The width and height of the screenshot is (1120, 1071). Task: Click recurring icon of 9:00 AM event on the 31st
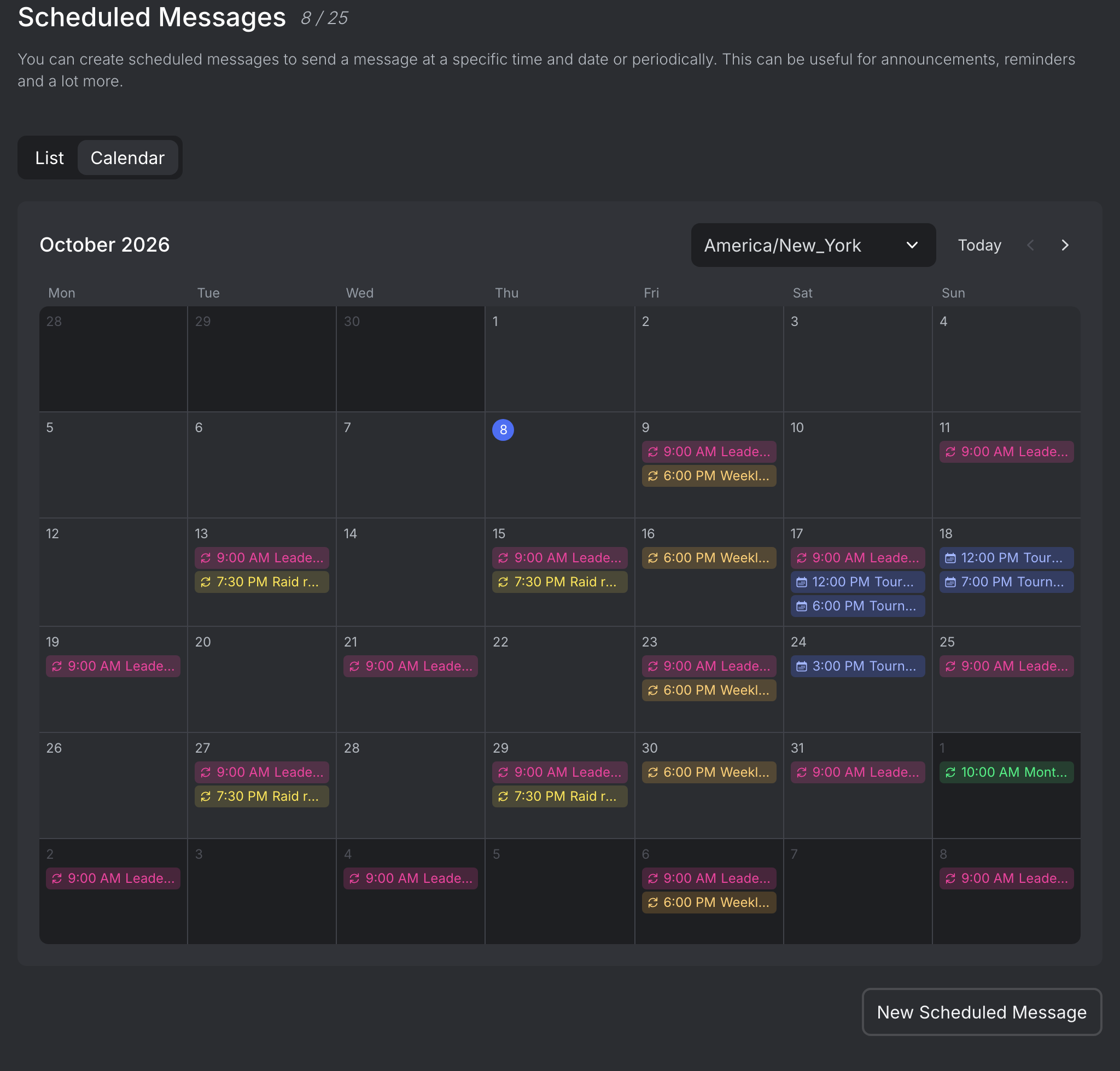(802, 772)
